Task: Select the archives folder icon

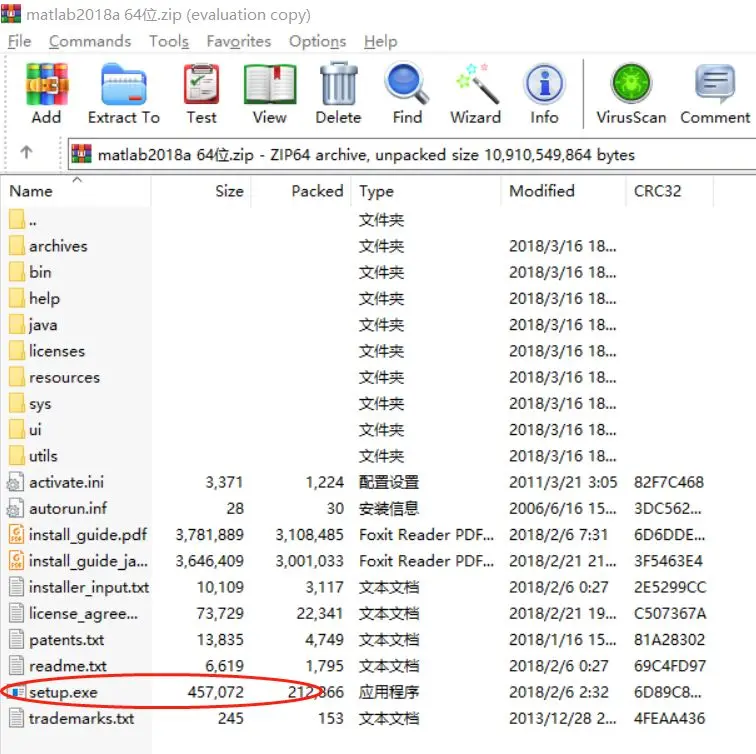Action: coord(16,246)
